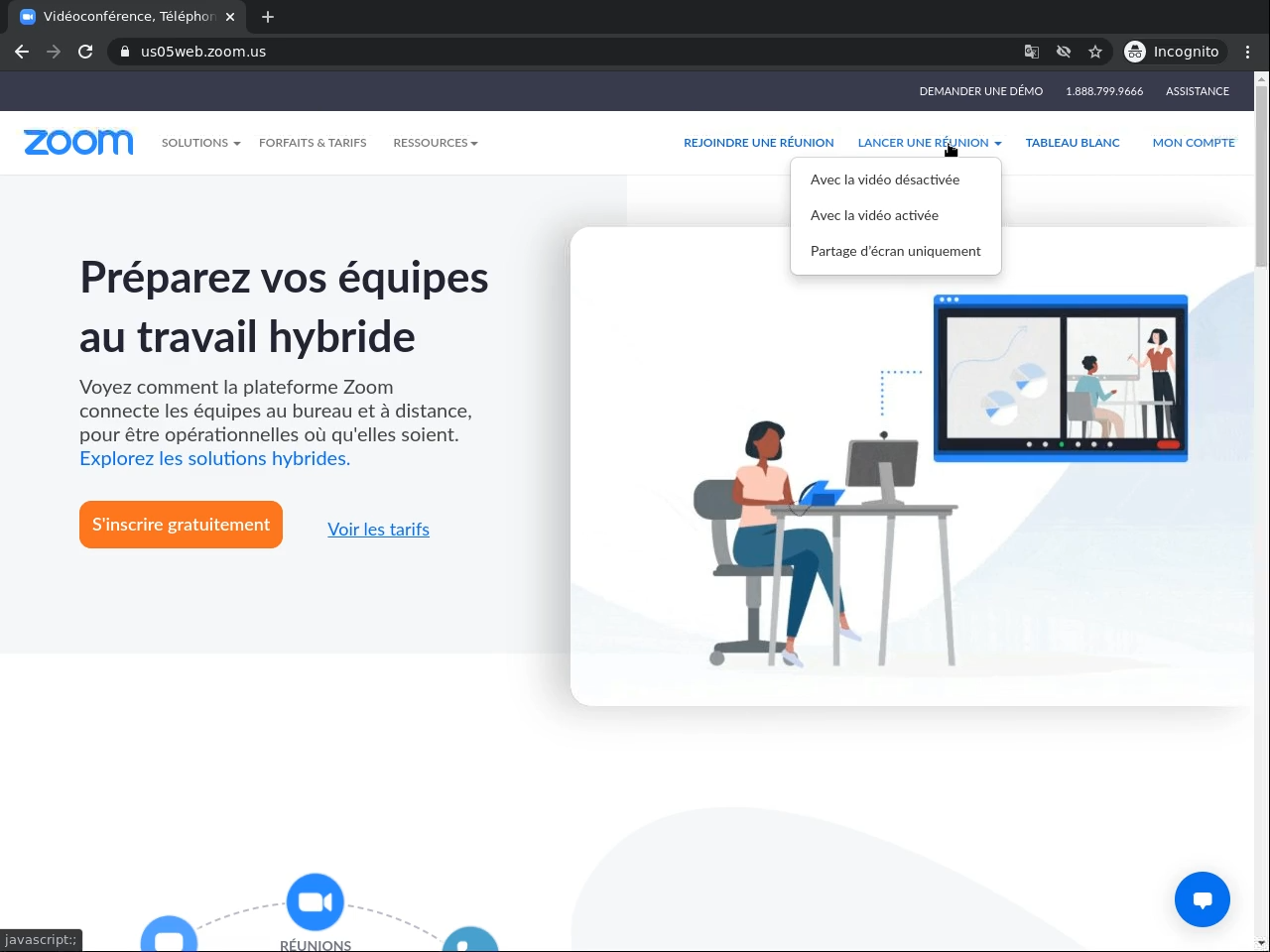Open the Assistance link
The image size is (1270, 952).
(x=1198, y=91)
